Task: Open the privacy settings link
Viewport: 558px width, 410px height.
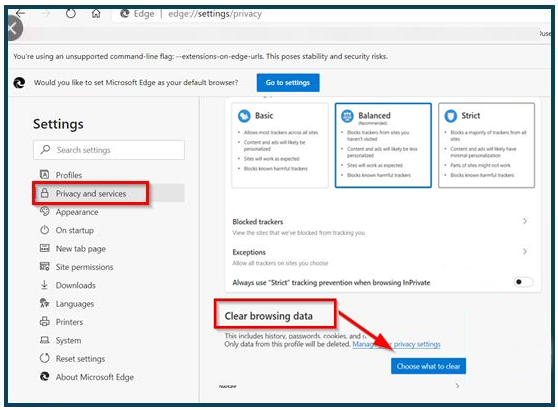Action: tap(396, 344)
